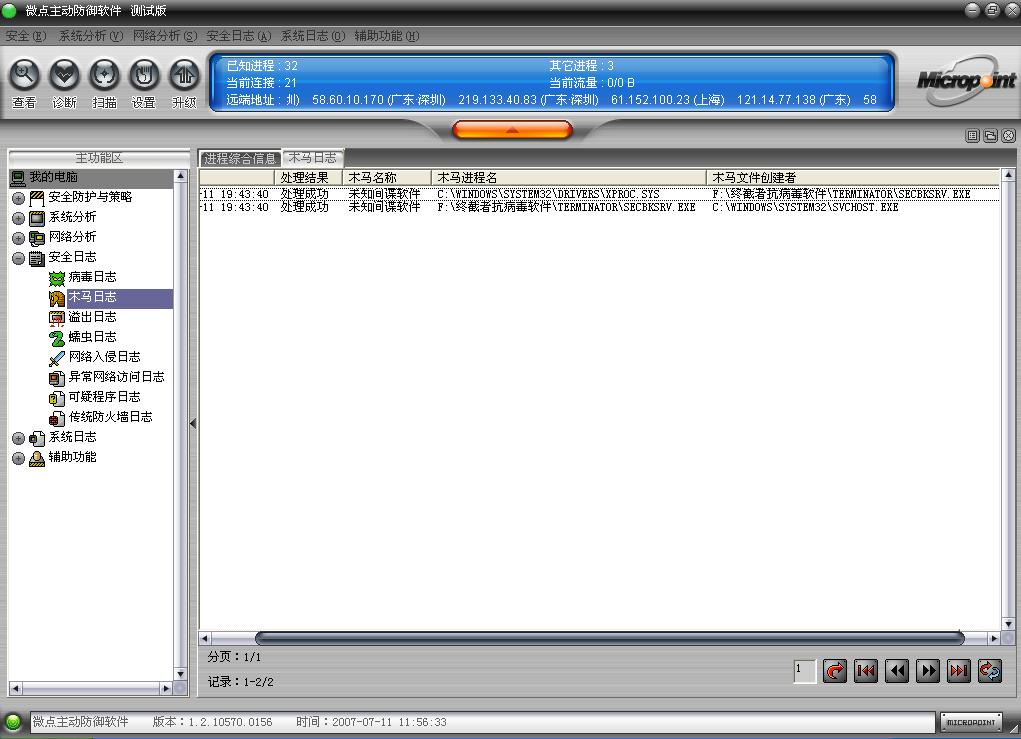This screenshot has height=739, width=1021.
Task: Open 病毒日志 virus log
Action: point(92,277)
